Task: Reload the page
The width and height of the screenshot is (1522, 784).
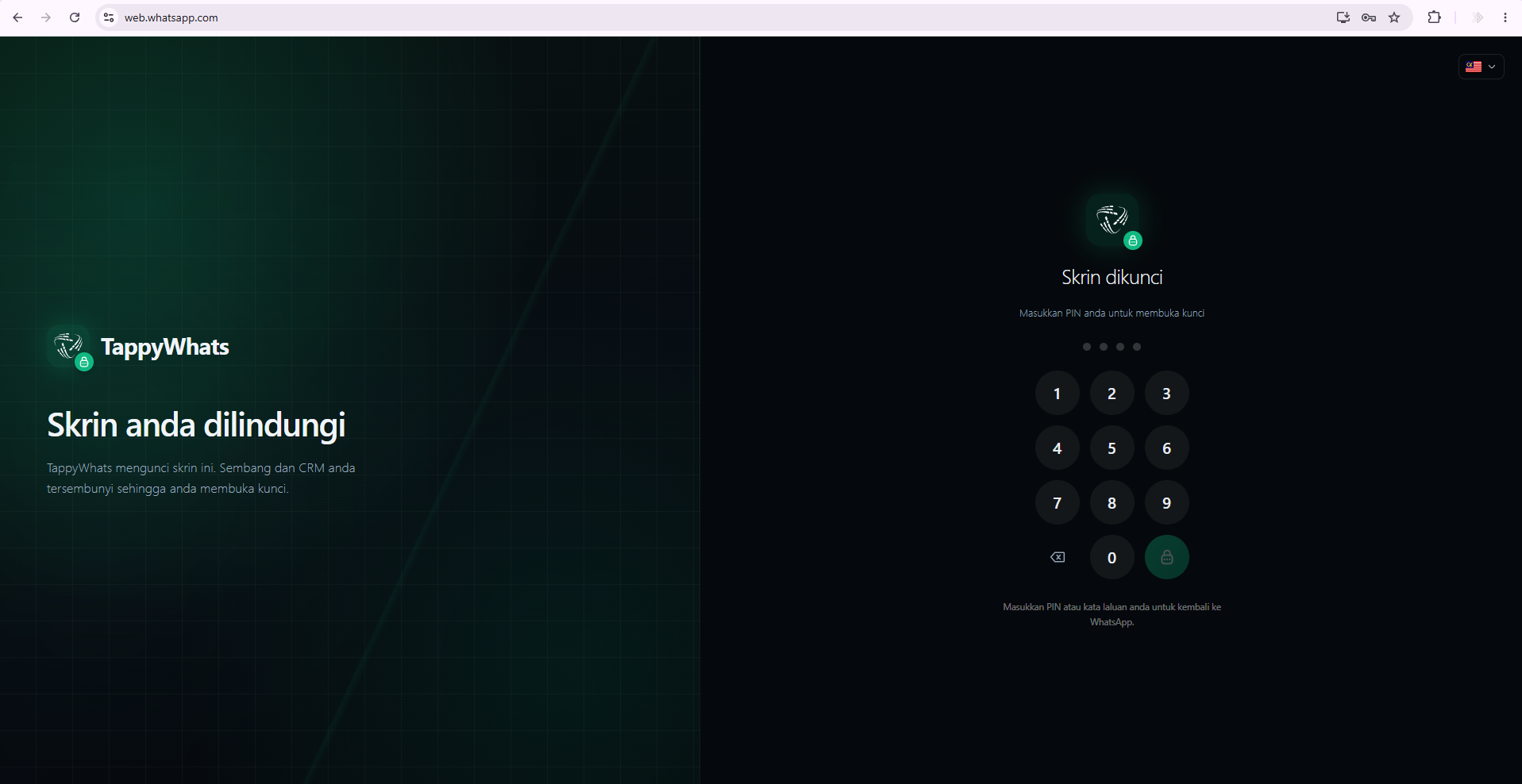Action: pos(75,17)
